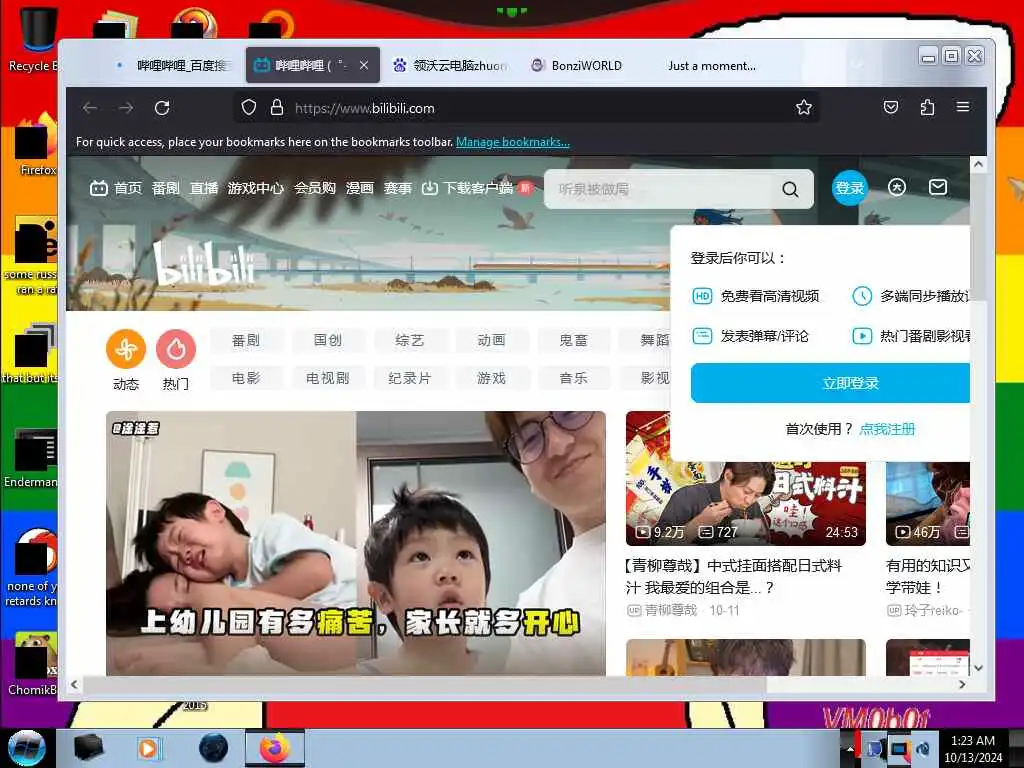
Task: View site security padlock info
Action: 277,108
